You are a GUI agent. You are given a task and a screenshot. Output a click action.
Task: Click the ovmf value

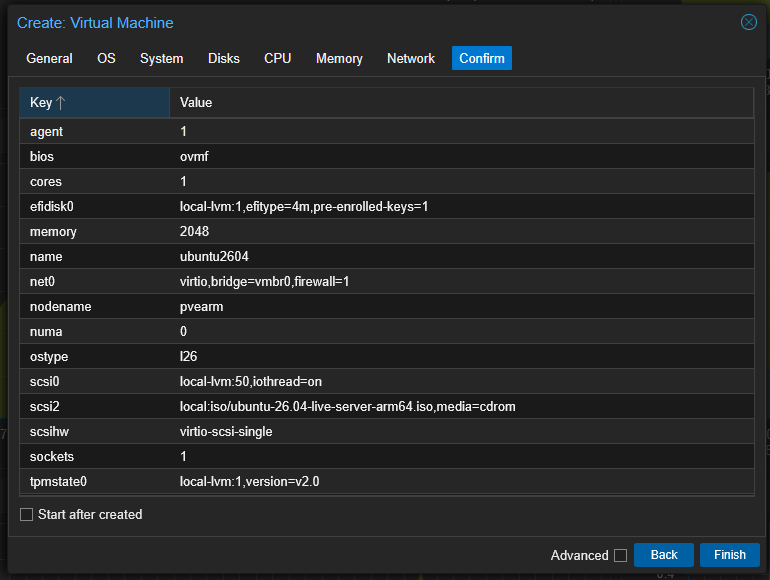coord(194,157)
